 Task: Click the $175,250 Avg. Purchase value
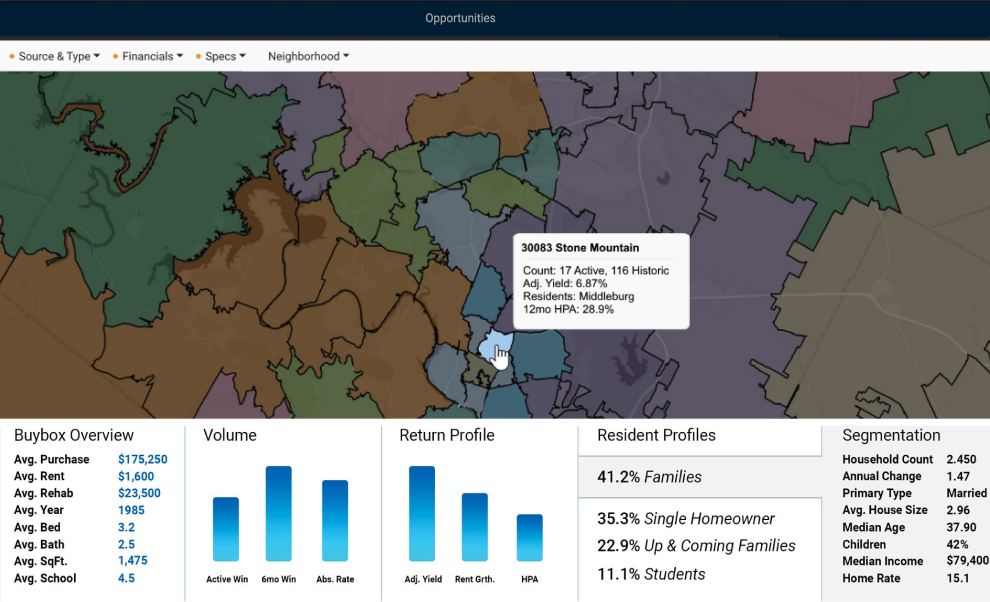coord(143,459)
